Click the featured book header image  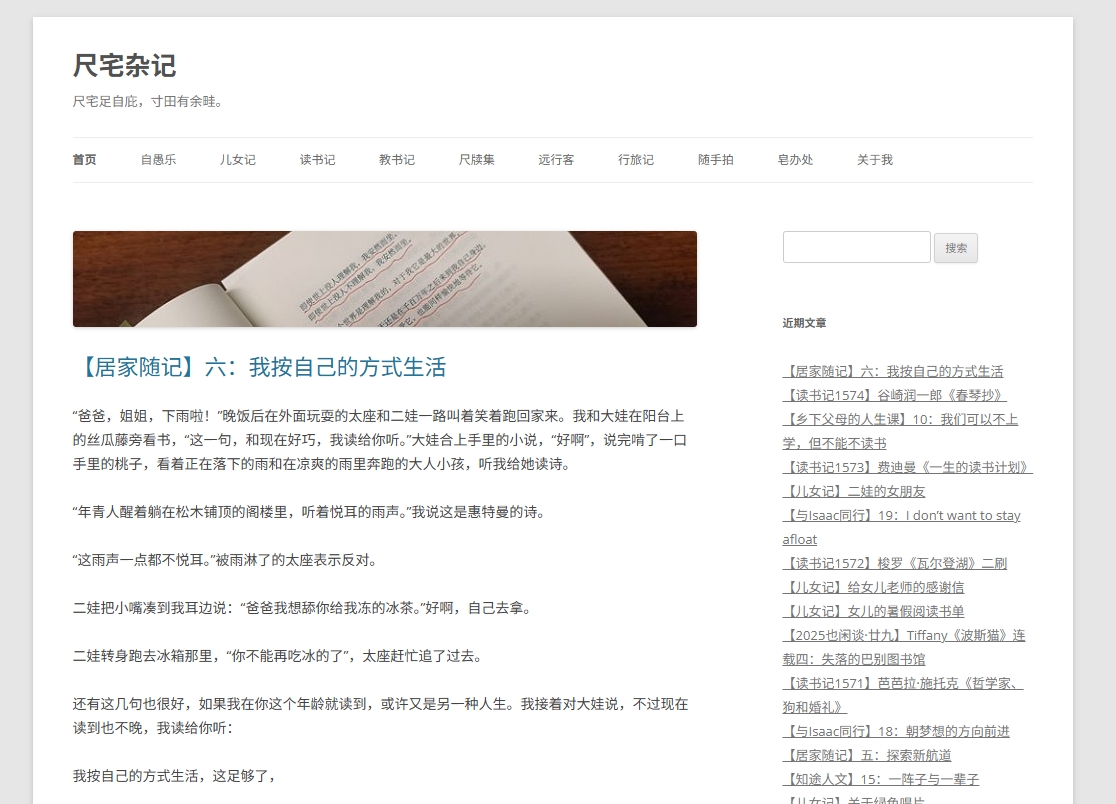(384, 279)
